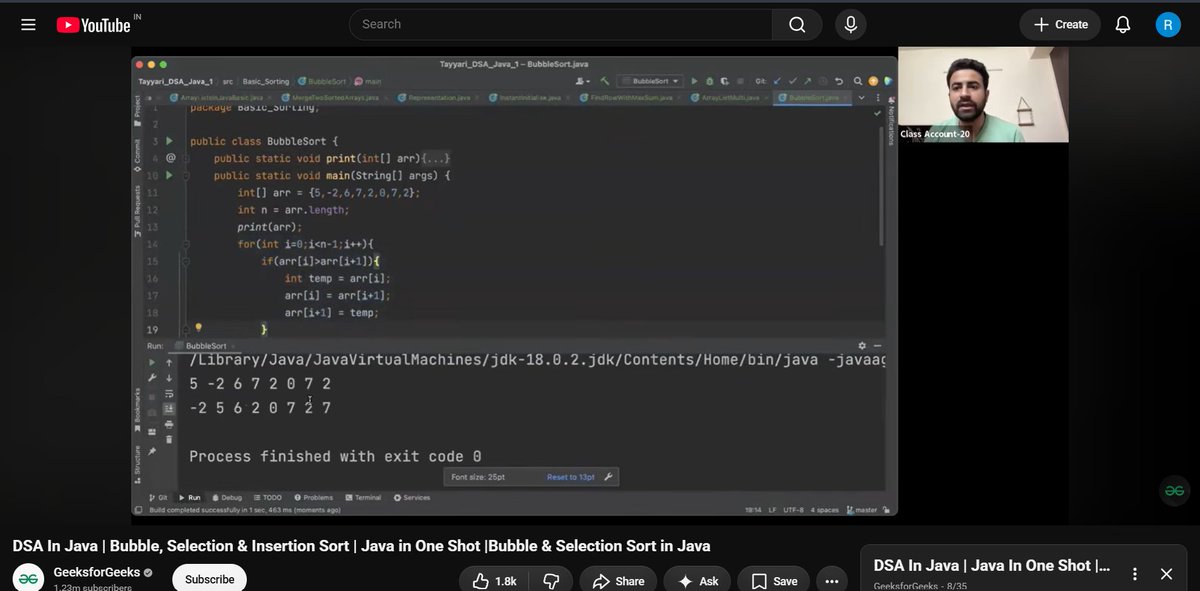This screenshot has height=591, width=1200.
Task: Select the BubbleSort tab in Run panel
Action: point(207,346)
